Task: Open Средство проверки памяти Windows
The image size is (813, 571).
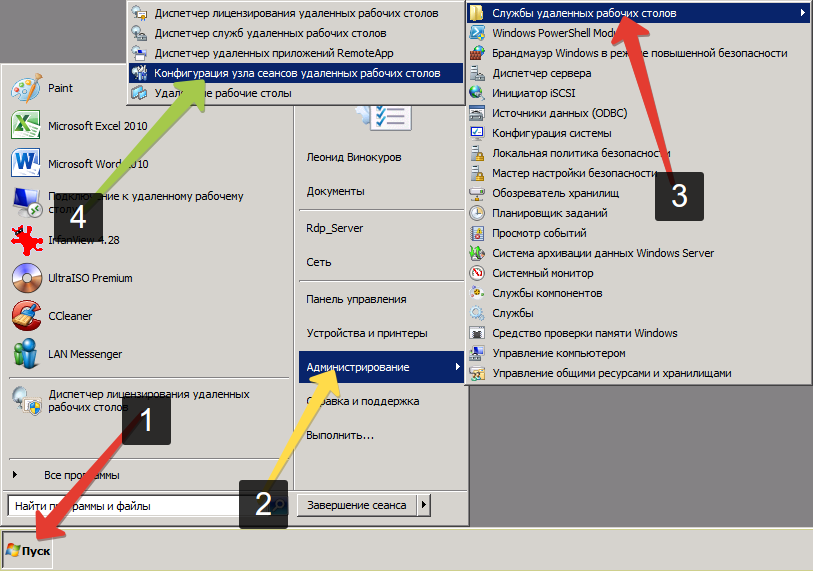Action: click(x=638, y=333)
